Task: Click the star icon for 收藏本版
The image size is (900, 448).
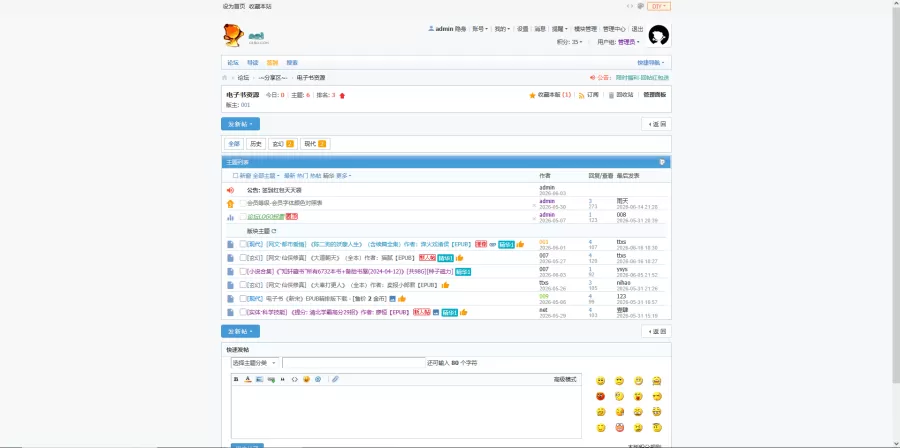Action: (532, 95)
